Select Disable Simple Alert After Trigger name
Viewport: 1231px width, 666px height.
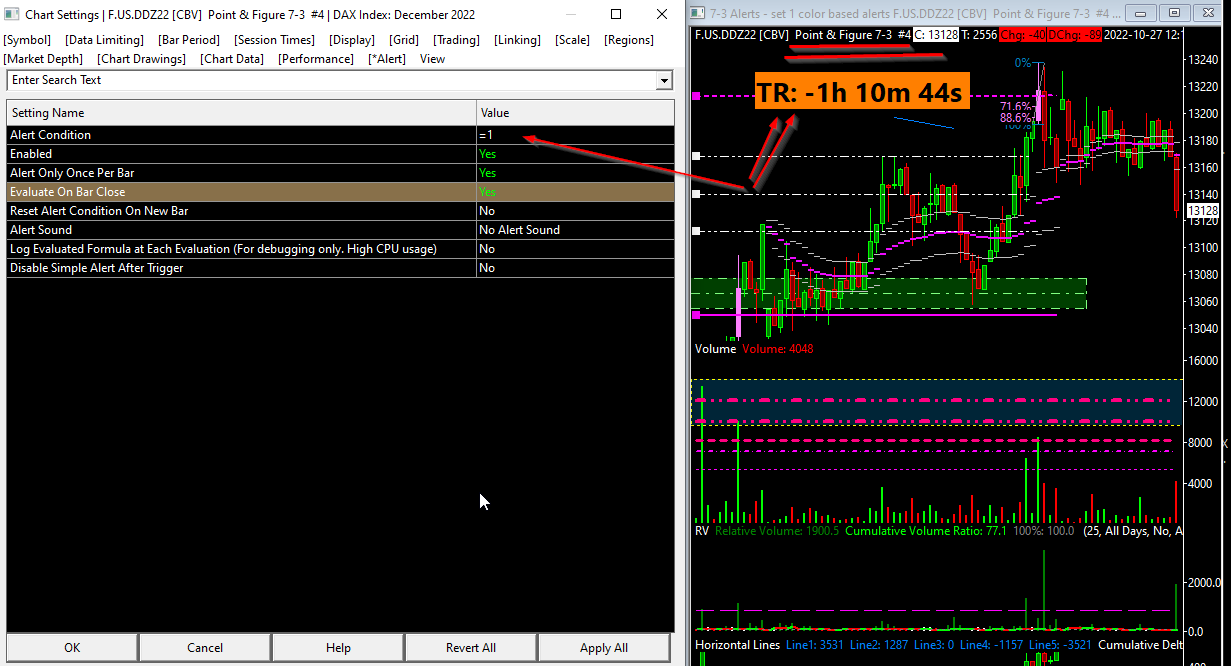(x=241, y=268)
